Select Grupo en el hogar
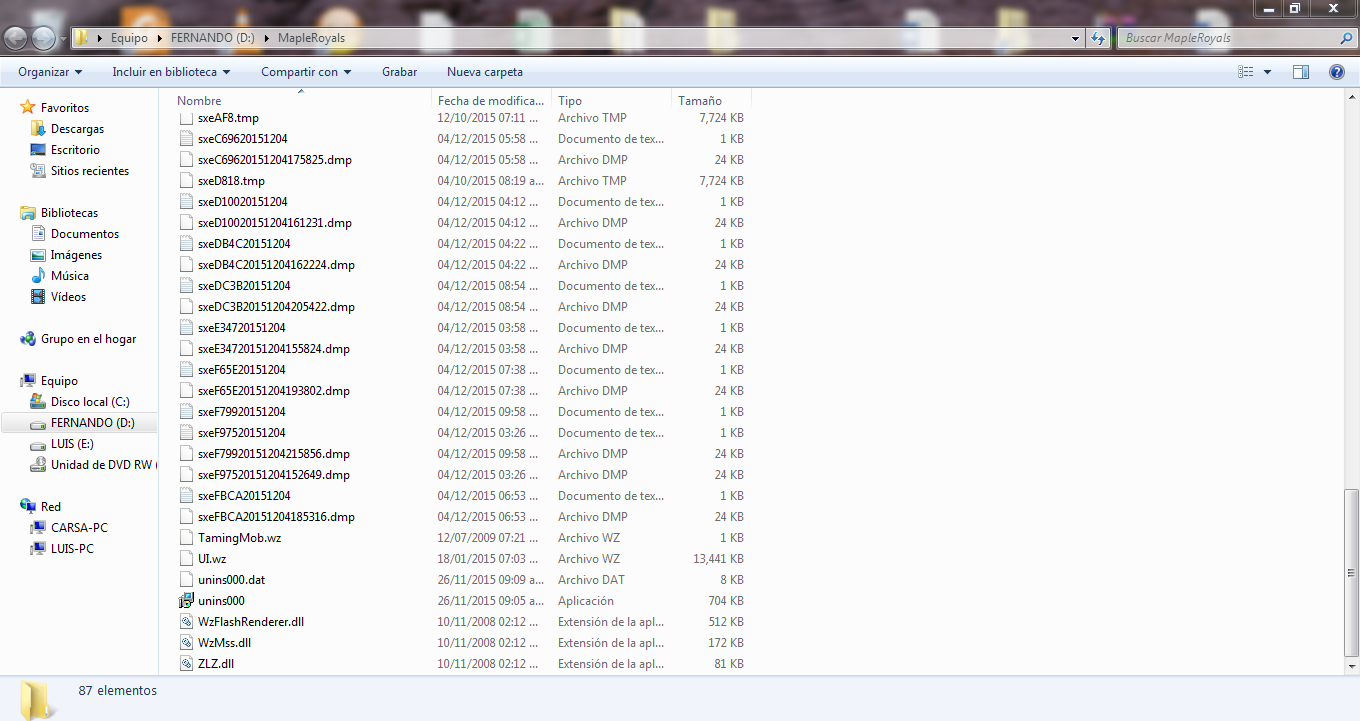Viewport: 1360px width, 721px height. [x=88, y=339]
